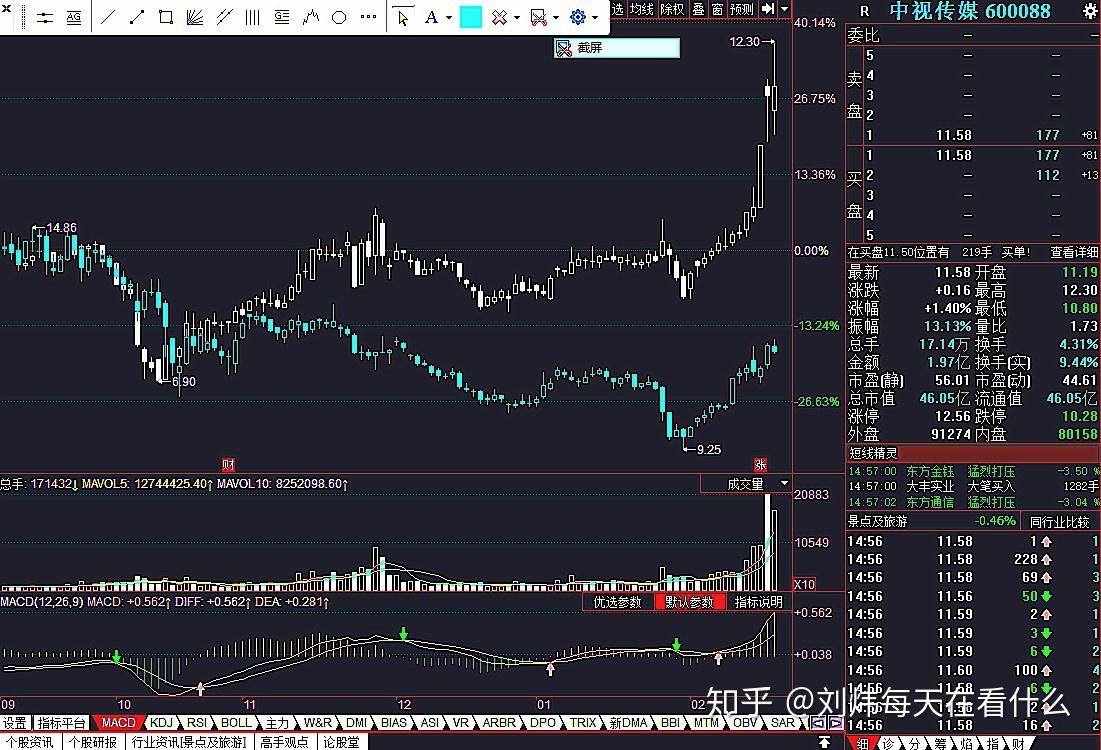Viewport: 1101px width, 750px height.
Task: Select the price label annotation tool
Action: 282,18
